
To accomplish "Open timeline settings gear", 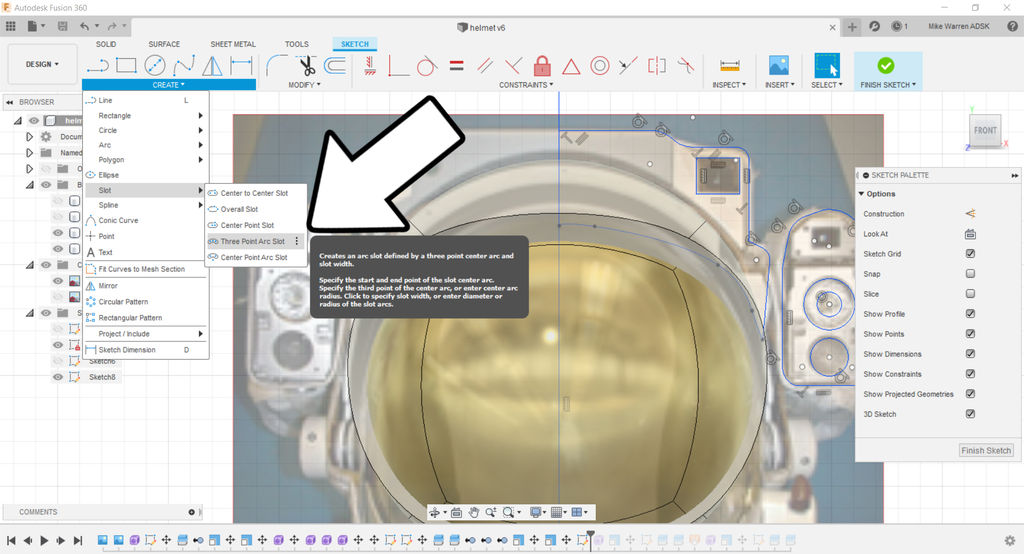I will click(x=1010, y=540).
